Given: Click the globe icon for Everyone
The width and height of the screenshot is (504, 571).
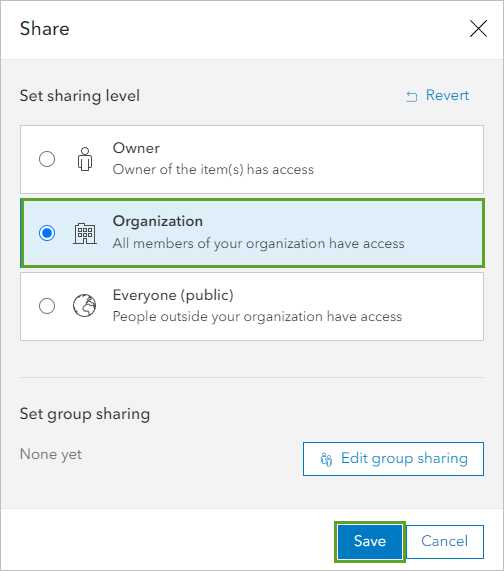Looking at the screenshot, I should 84,306.
